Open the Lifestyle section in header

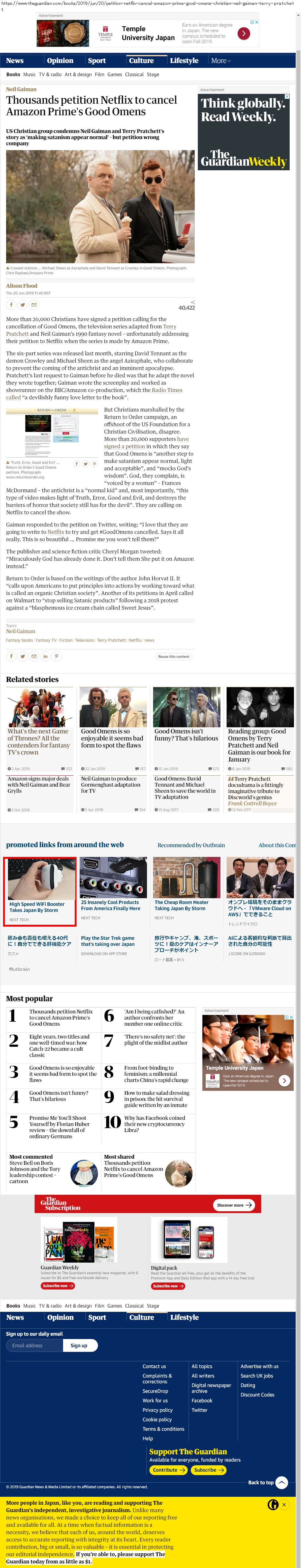184,61
